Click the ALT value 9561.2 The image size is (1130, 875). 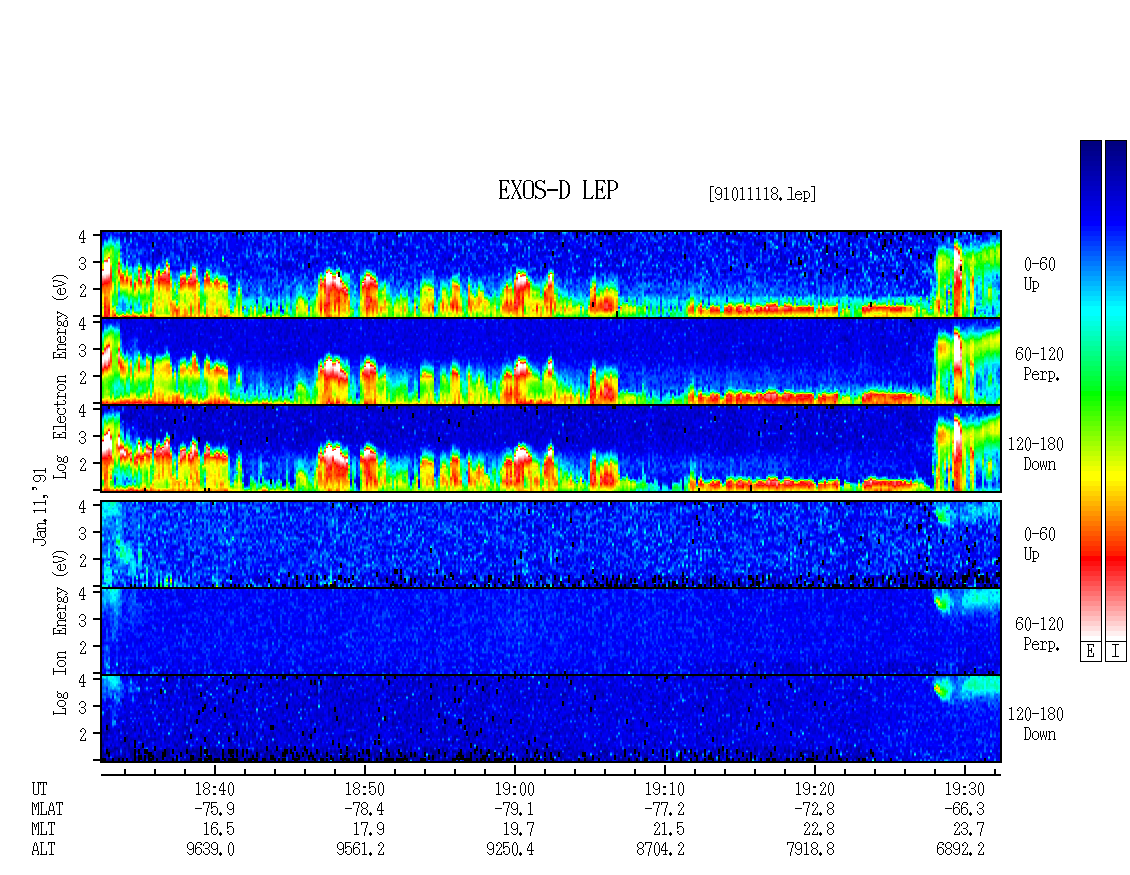(360, 850)
